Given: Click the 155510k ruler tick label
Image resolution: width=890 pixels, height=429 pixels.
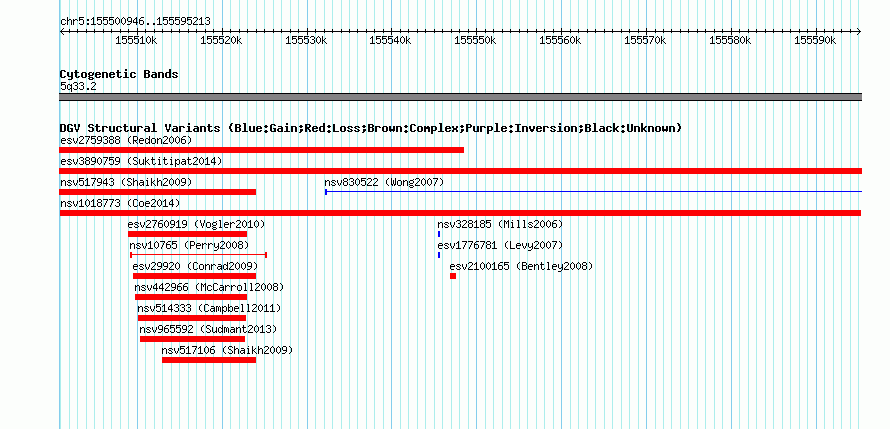Looking at the screenshot, I should 137,40.
